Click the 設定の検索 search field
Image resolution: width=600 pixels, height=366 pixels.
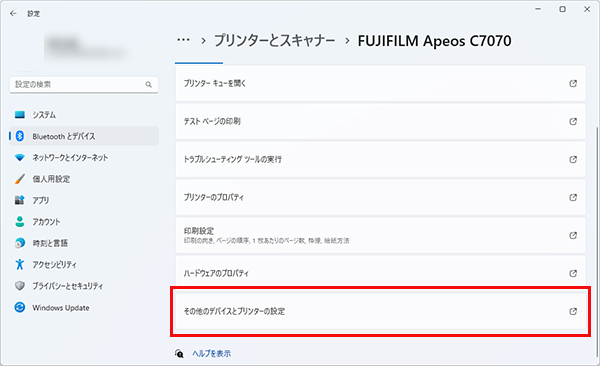[84, 85]
